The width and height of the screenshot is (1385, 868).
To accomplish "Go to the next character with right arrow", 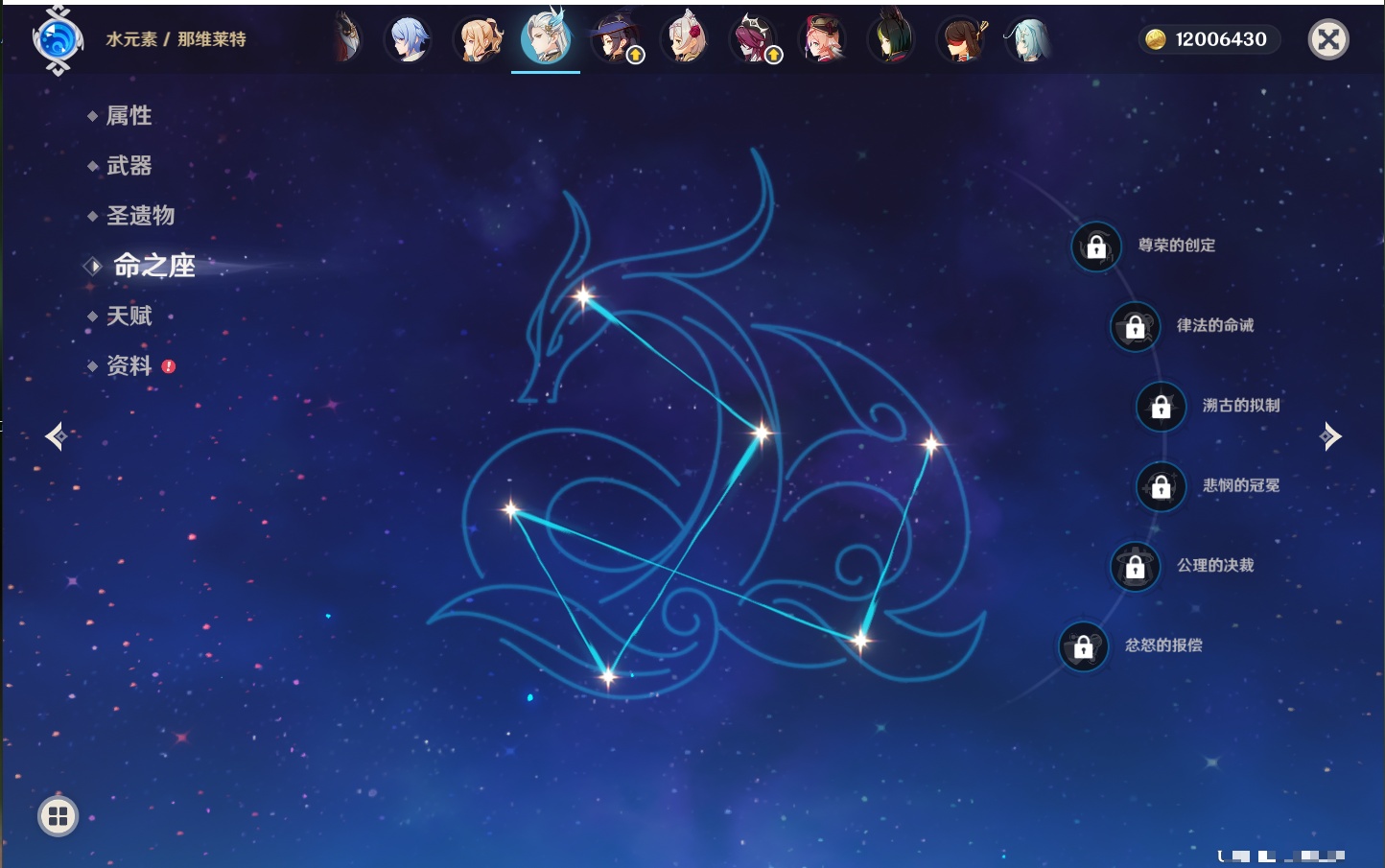I will 1330,436.
